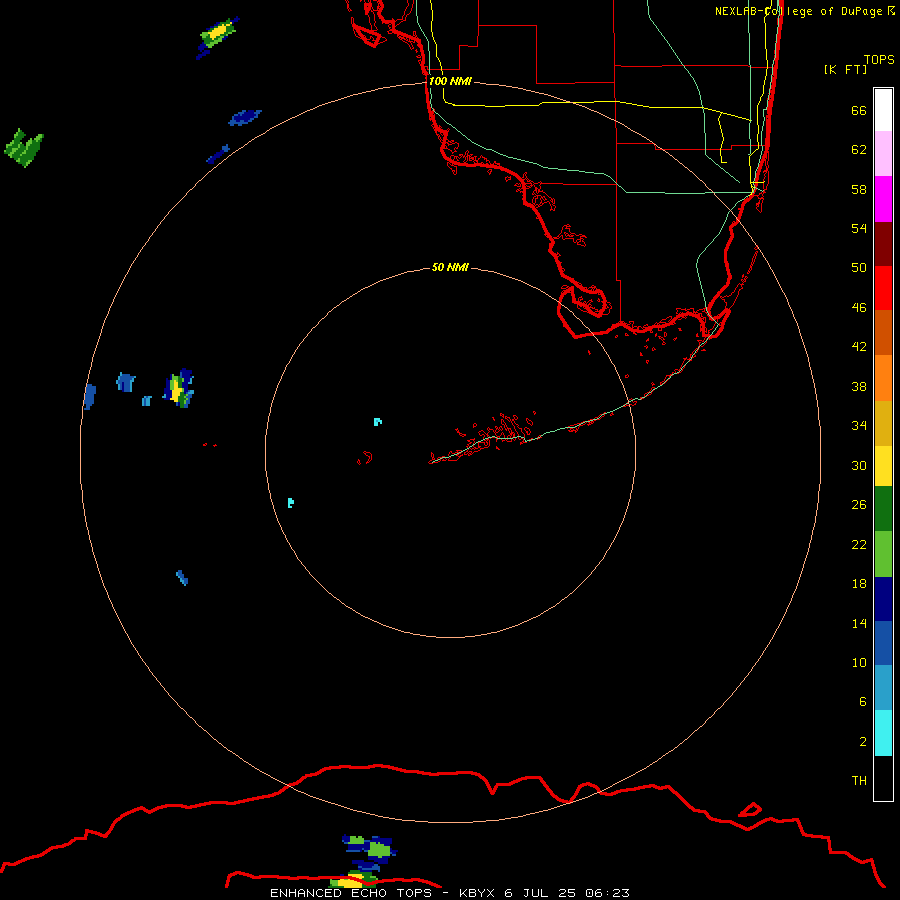This screenshot has height=900, width=900.
Task: Click the white swatch atop the tops scale
Action: (x=883, y=110)
